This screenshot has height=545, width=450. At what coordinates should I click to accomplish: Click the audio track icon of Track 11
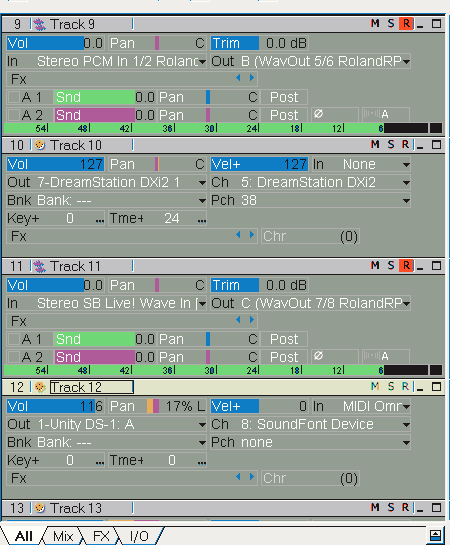pos(39,267)
